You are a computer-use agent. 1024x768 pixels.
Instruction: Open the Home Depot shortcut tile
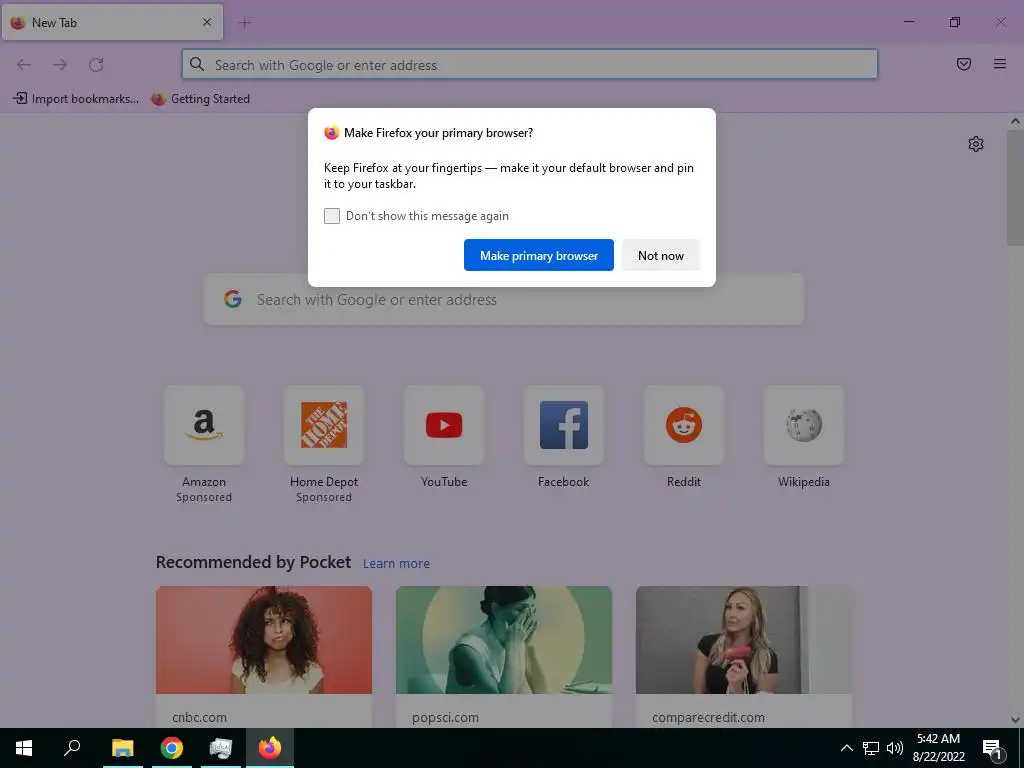[x=324, y=426]
